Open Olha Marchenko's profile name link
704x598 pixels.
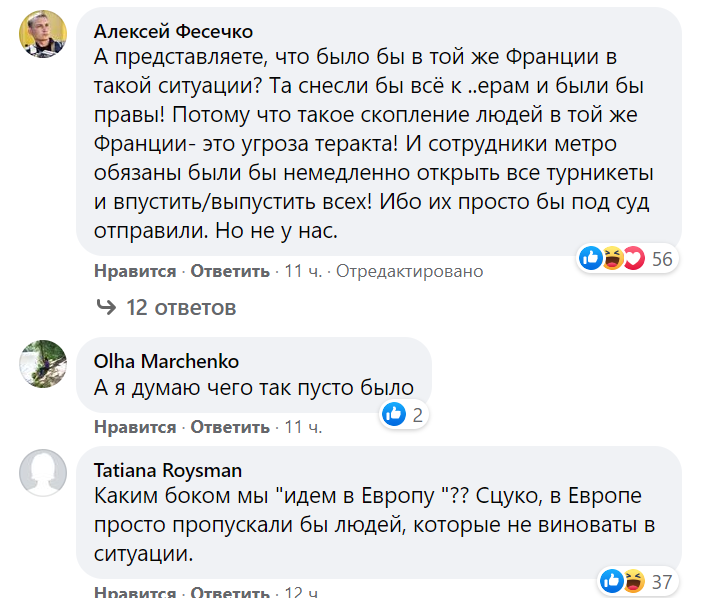point(166,361)
